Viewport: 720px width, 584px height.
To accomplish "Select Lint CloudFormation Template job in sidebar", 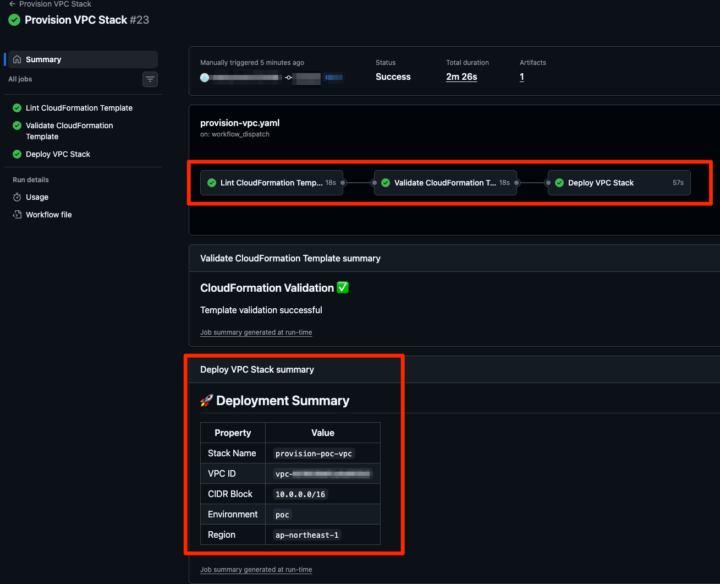I will pyautogui.click(x=78, y=108).
